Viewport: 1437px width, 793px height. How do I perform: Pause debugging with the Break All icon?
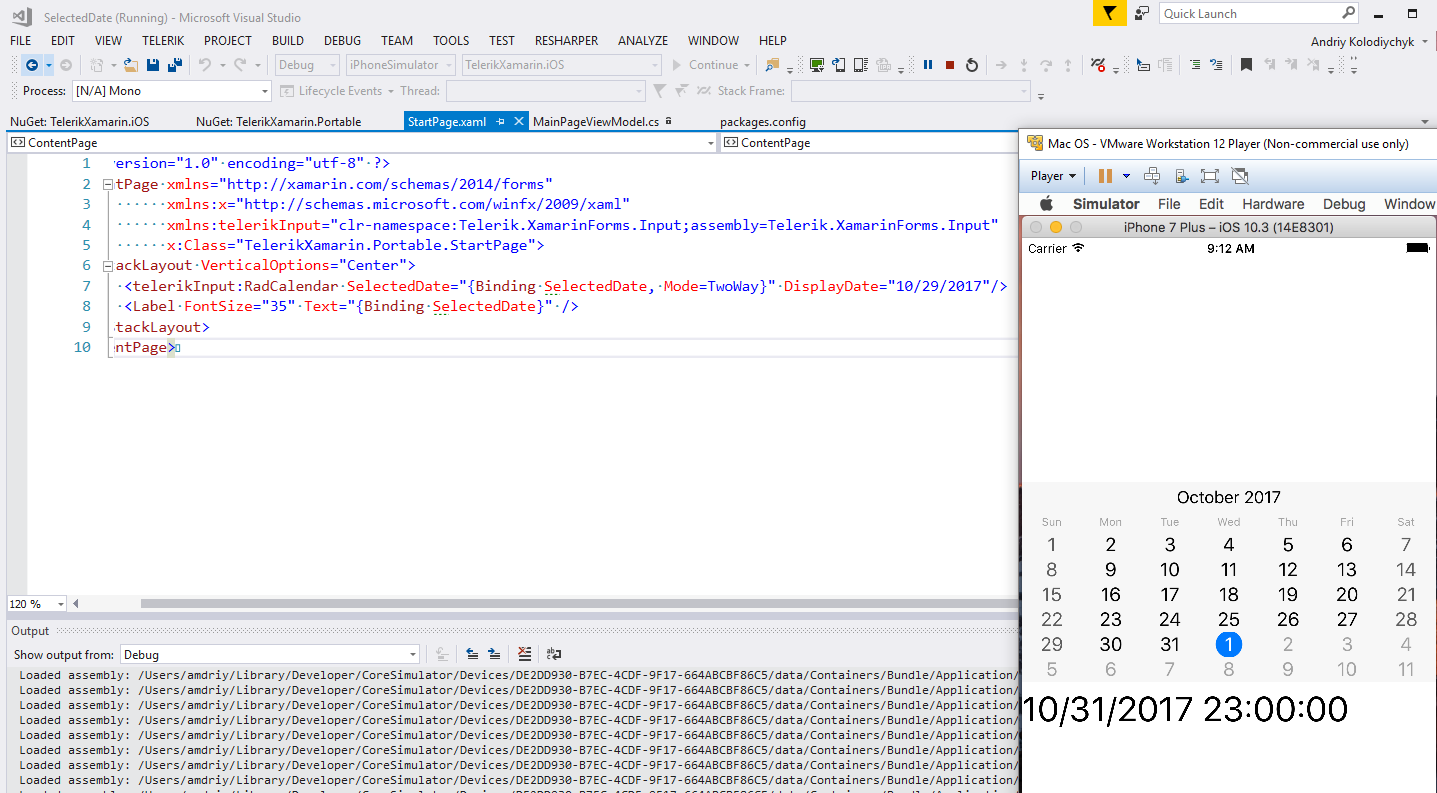[928, 65]
